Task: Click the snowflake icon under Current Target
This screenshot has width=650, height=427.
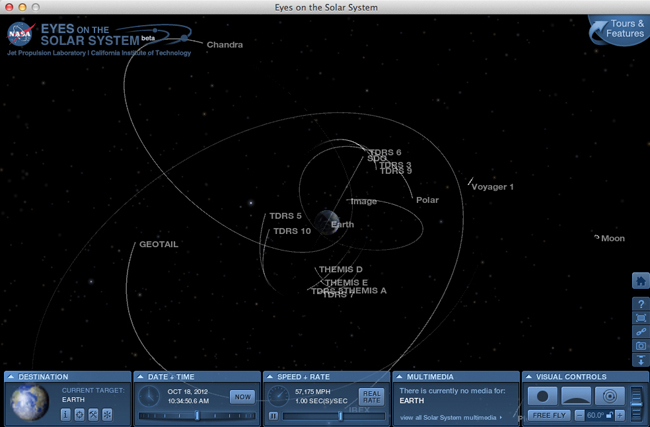Action: pos(107,415)
